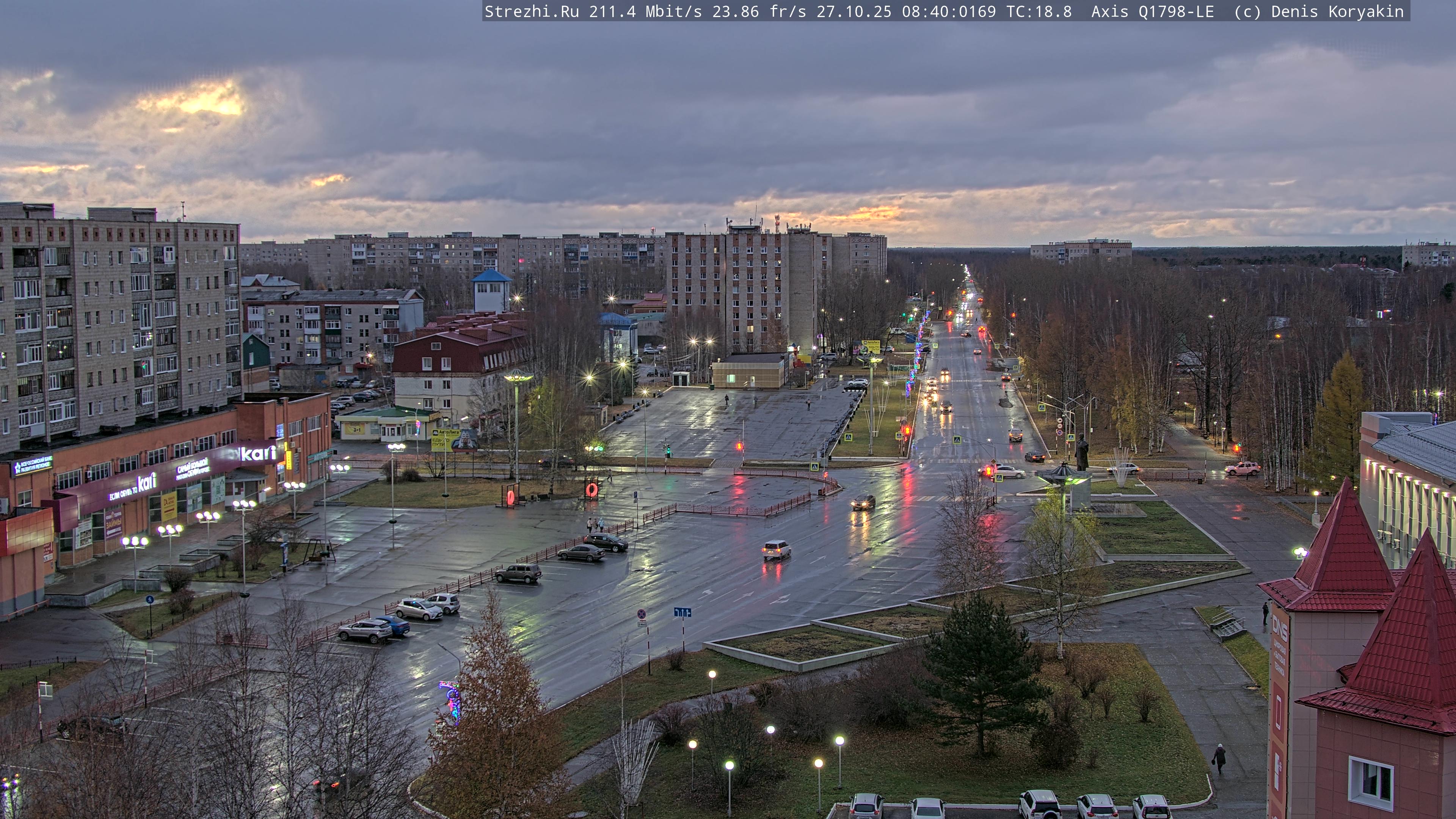Click the red circular illuminated ring decoration
1456x819 pixels.
592,490
